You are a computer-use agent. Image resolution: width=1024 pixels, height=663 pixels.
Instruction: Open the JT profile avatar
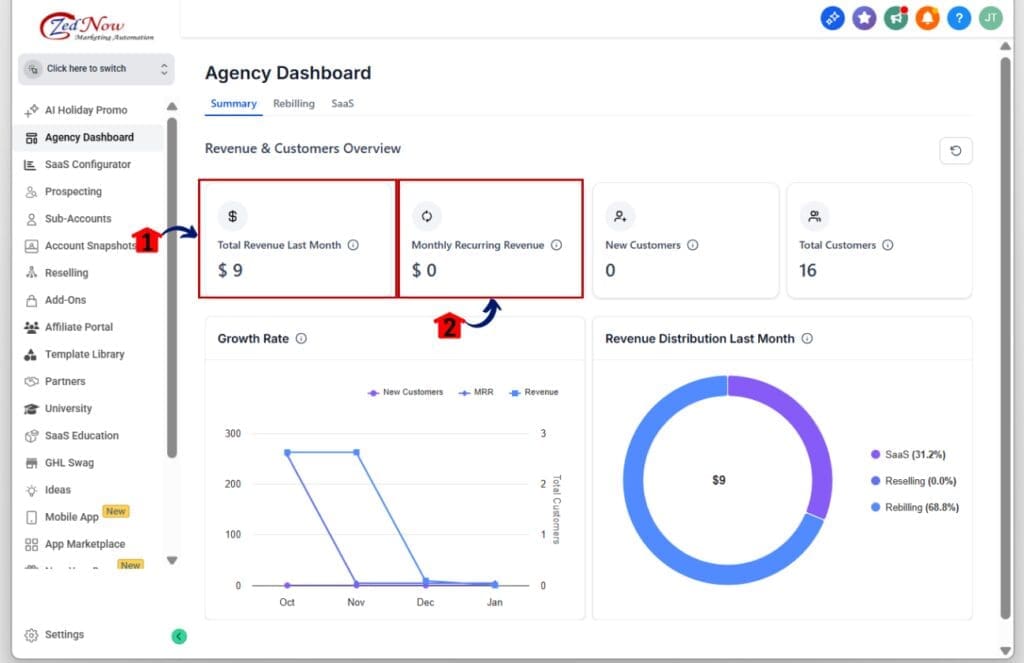(990, 18)
